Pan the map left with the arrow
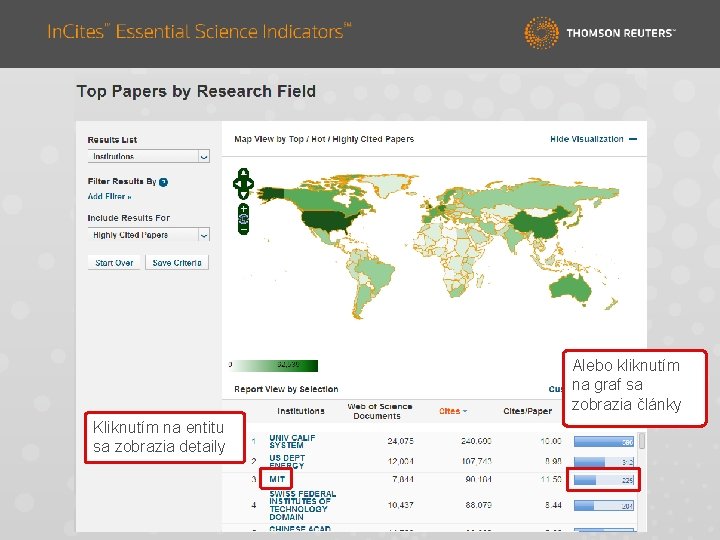This screenshot has width=720, height=540. (x=237, y=184)
